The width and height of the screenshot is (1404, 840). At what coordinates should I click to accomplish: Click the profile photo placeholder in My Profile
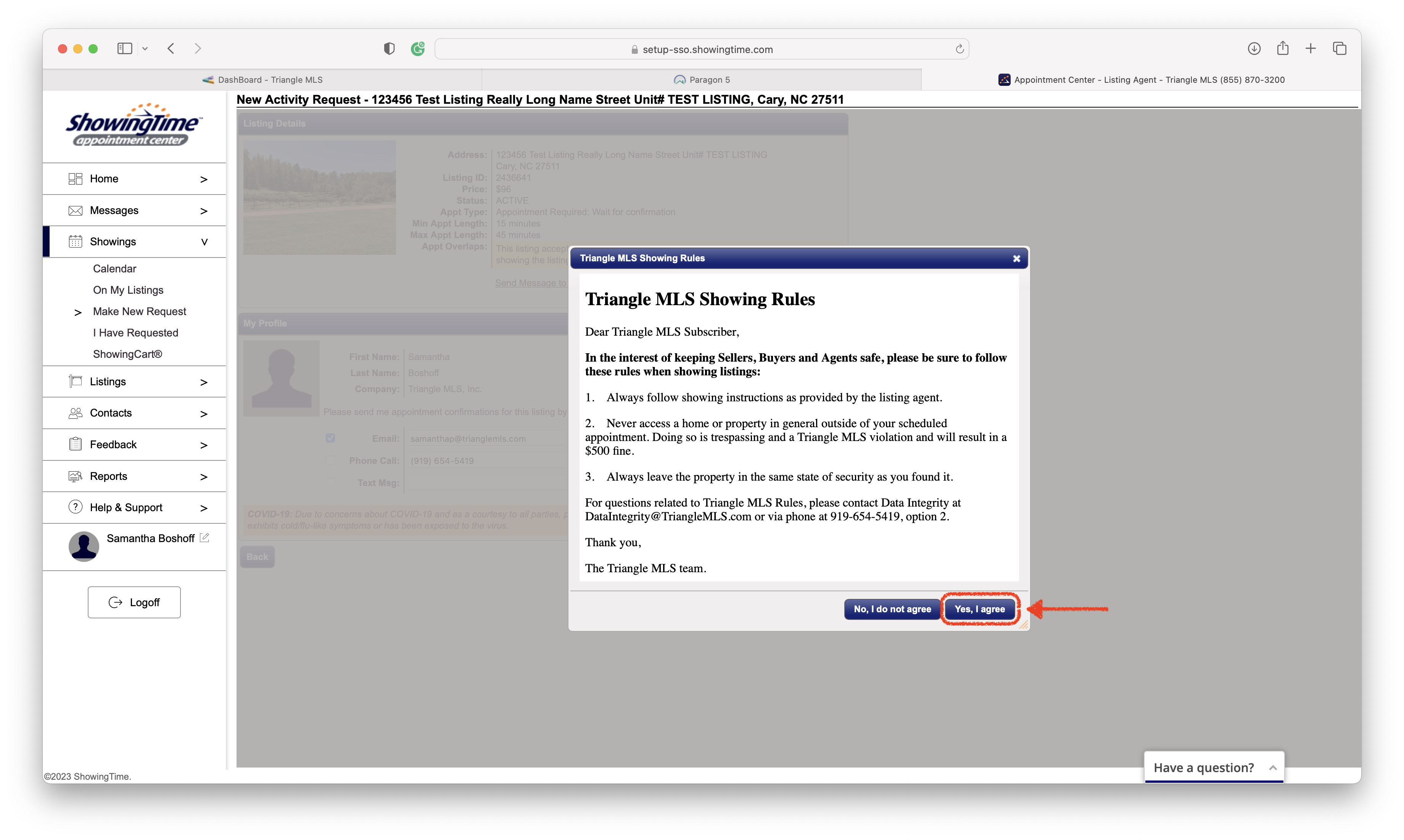(281, 378)
